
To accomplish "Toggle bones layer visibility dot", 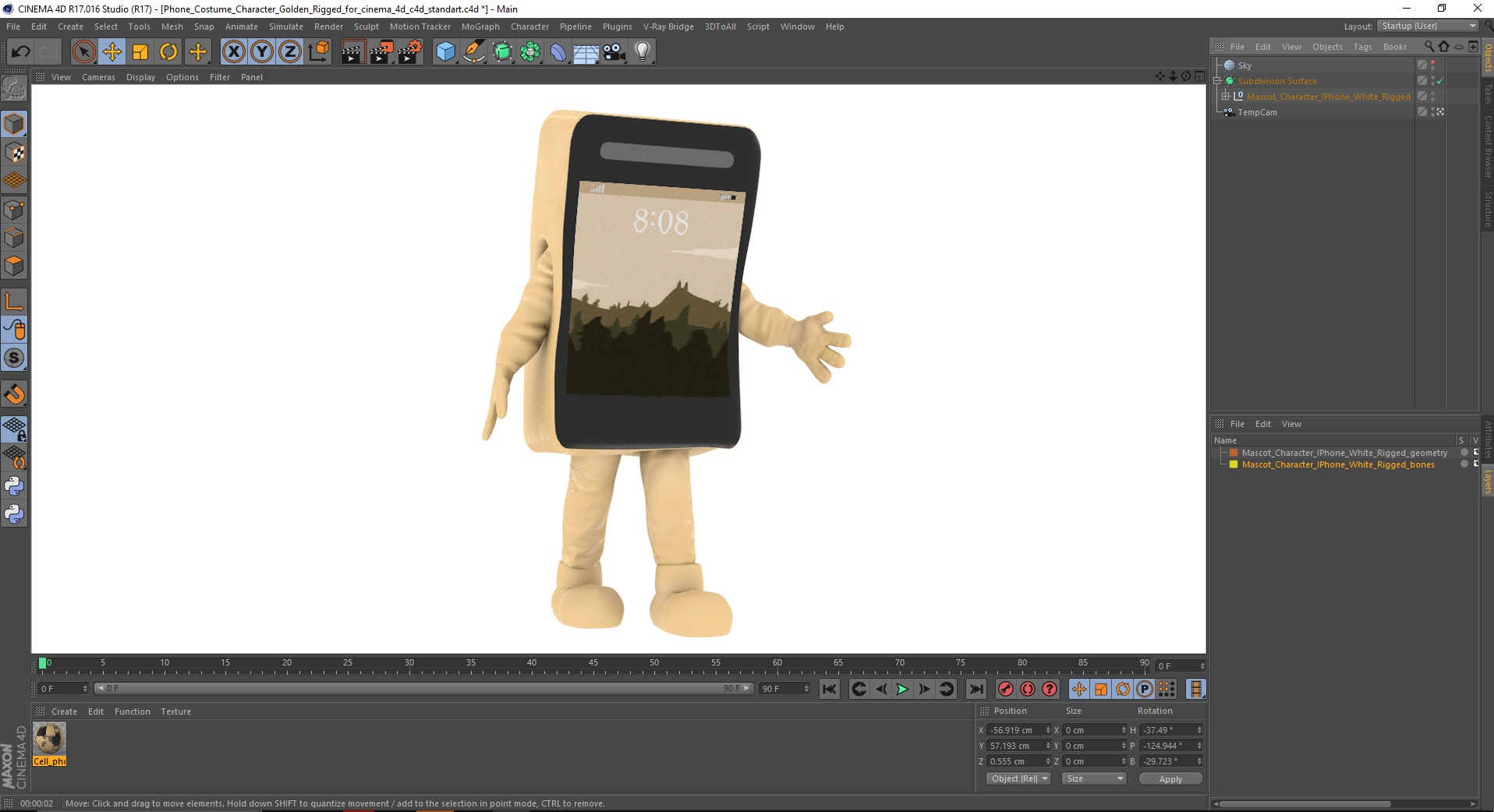I will pos(1464,464).
